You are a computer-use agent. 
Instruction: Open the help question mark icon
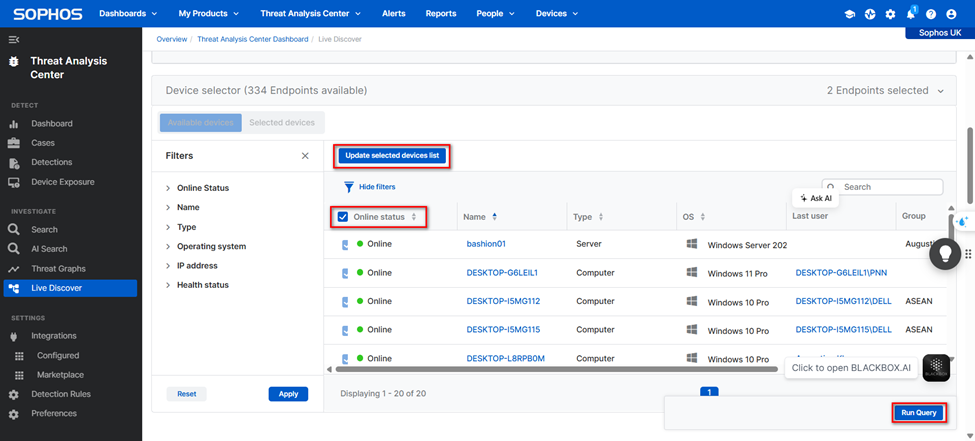[931, 14]
